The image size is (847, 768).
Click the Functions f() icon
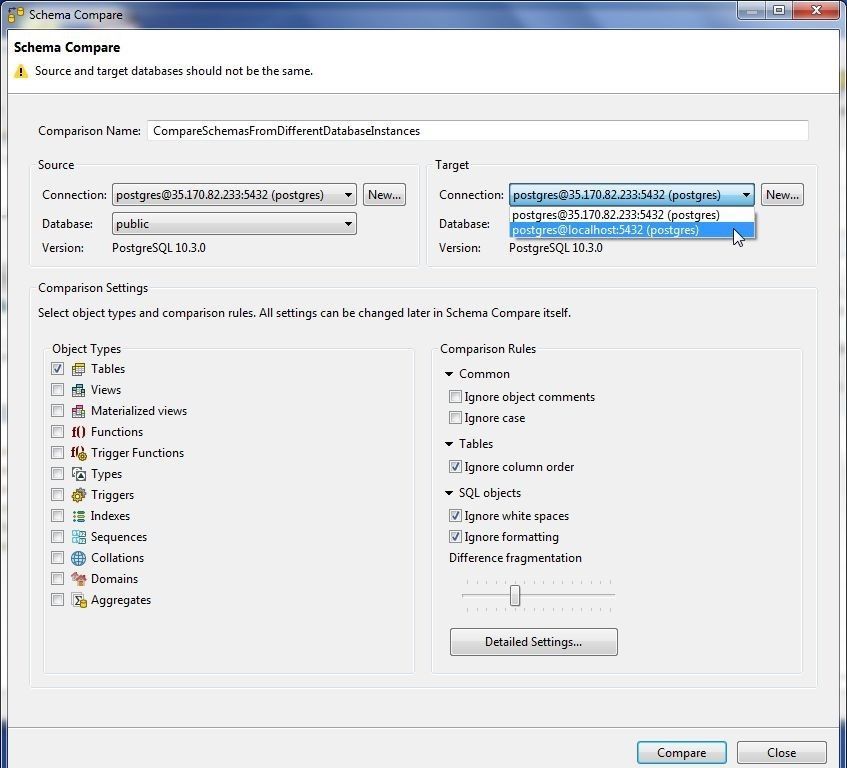click(78, 432)
